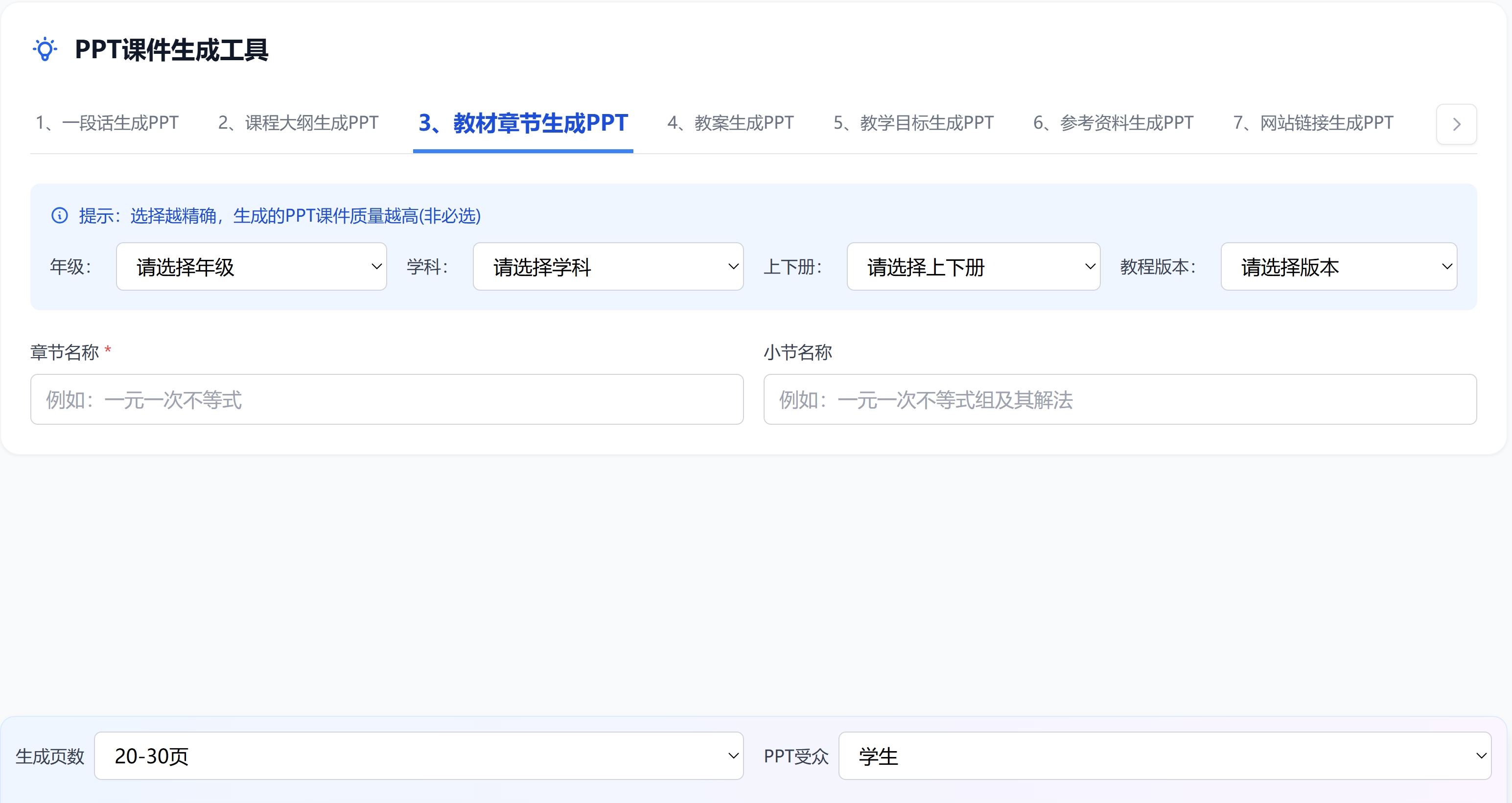The height and width of the screenshot is (803, 1512).
Task: Click the PPT课件生成工具 title text
Action: pos(171,50)
